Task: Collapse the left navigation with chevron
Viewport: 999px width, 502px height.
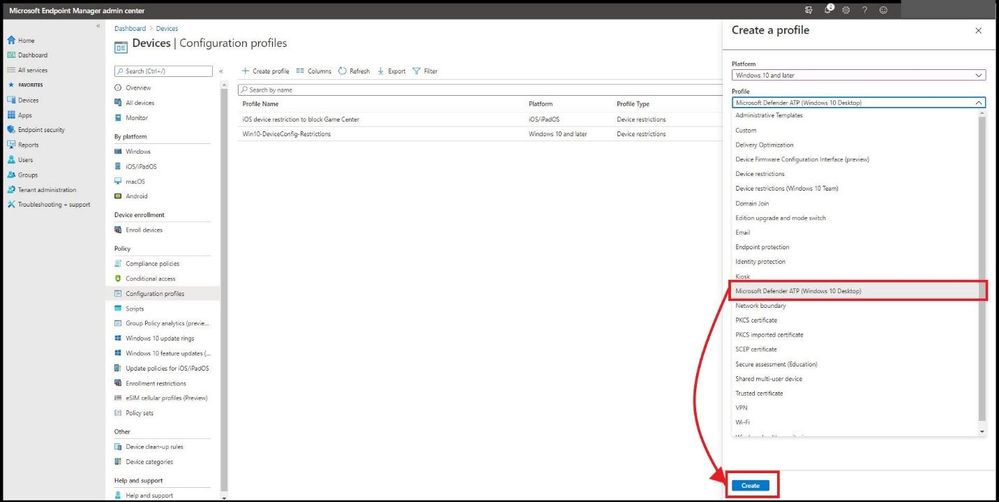Action: click(x=98, y=25)
